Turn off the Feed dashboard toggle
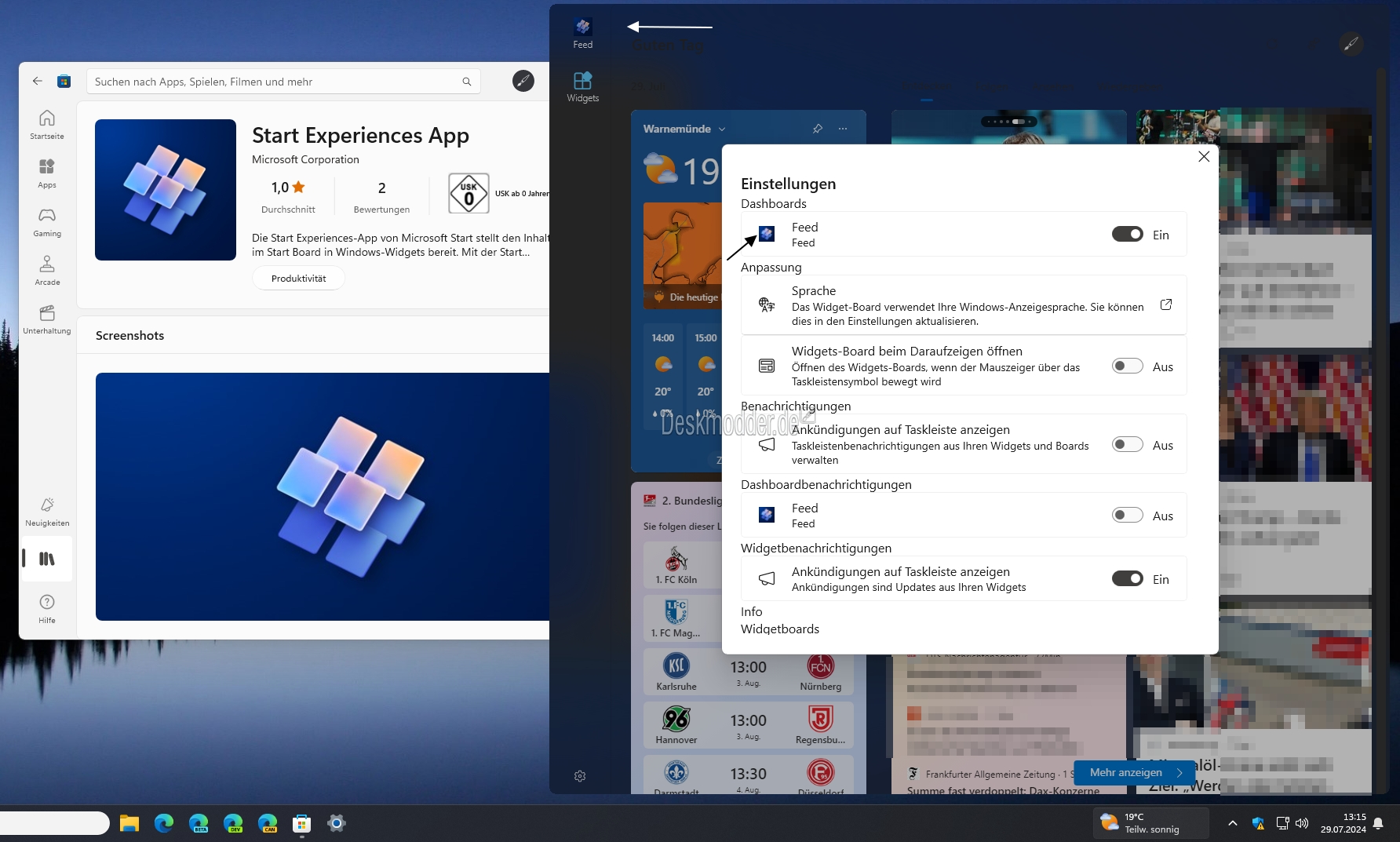This screenshot has height=842, width=1400. click(1127, 234)
